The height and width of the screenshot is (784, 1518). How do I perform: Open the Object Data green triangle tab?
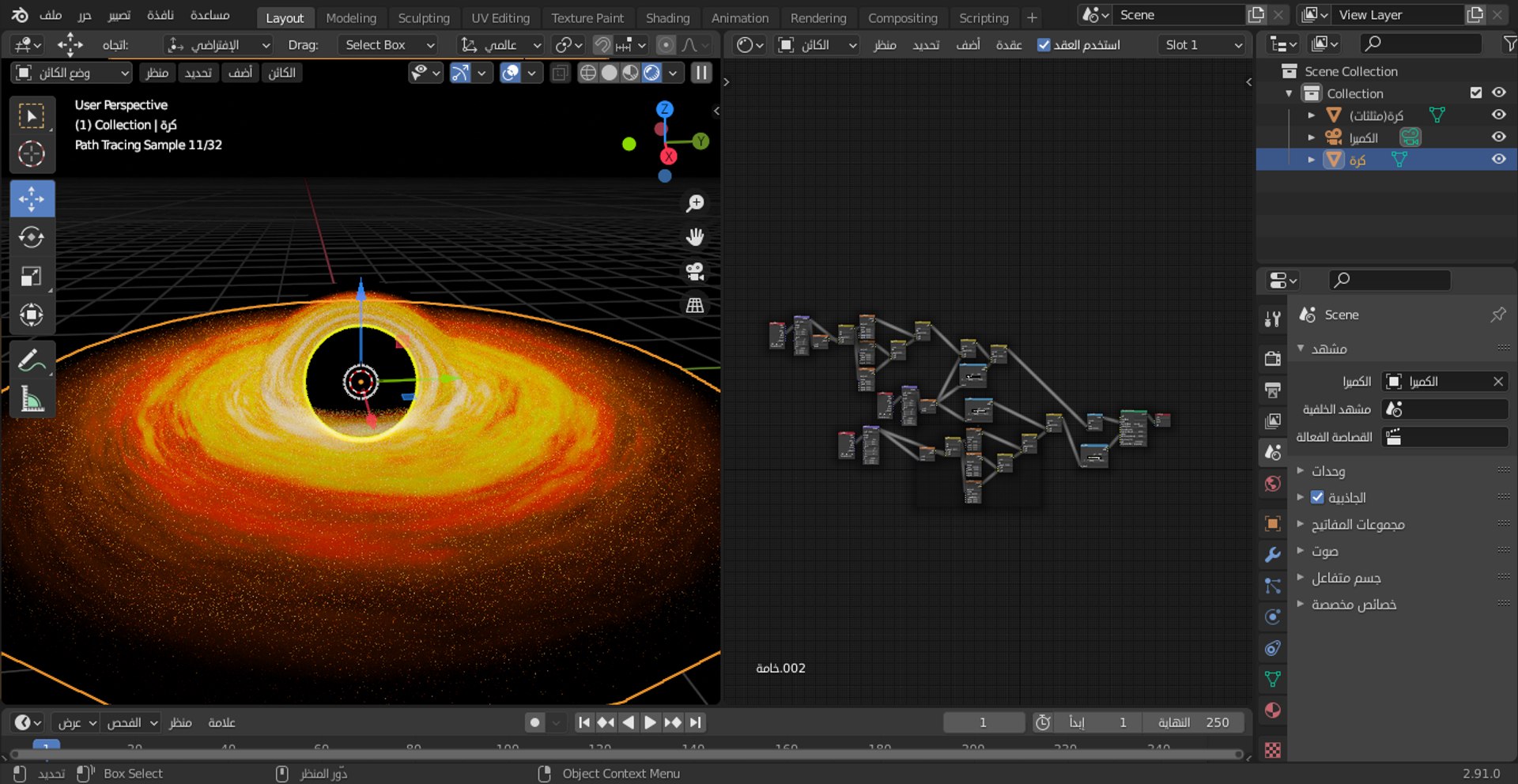(x=1272, y=679)
